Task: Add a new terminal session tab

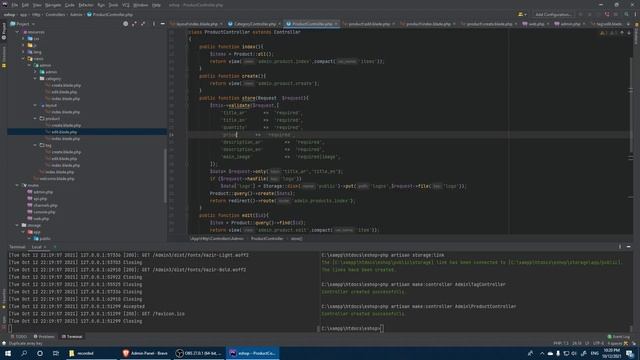Action: 55,247
